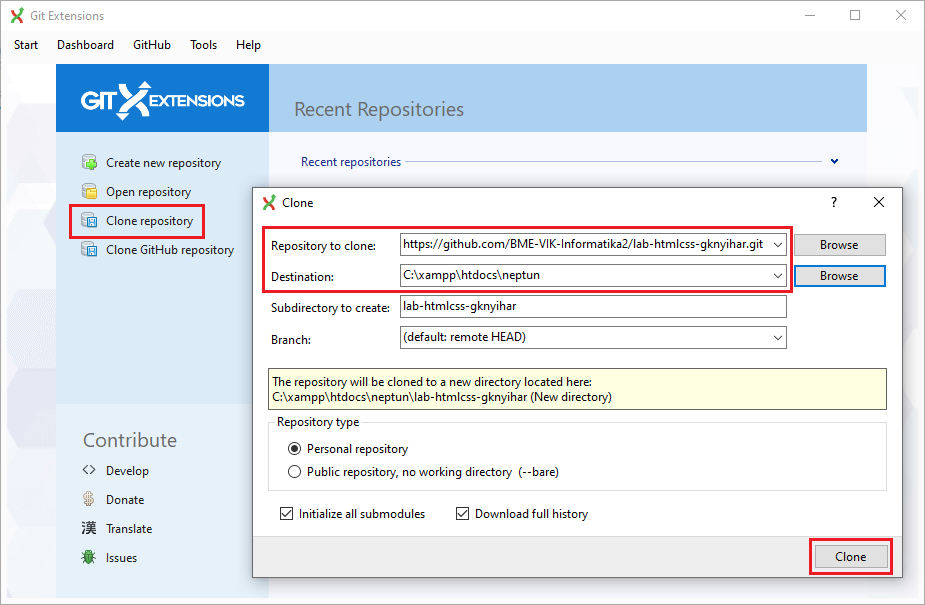Screen dimensions: 925x605
Task: Open the Dashboard menu
Action: point(85,45)
